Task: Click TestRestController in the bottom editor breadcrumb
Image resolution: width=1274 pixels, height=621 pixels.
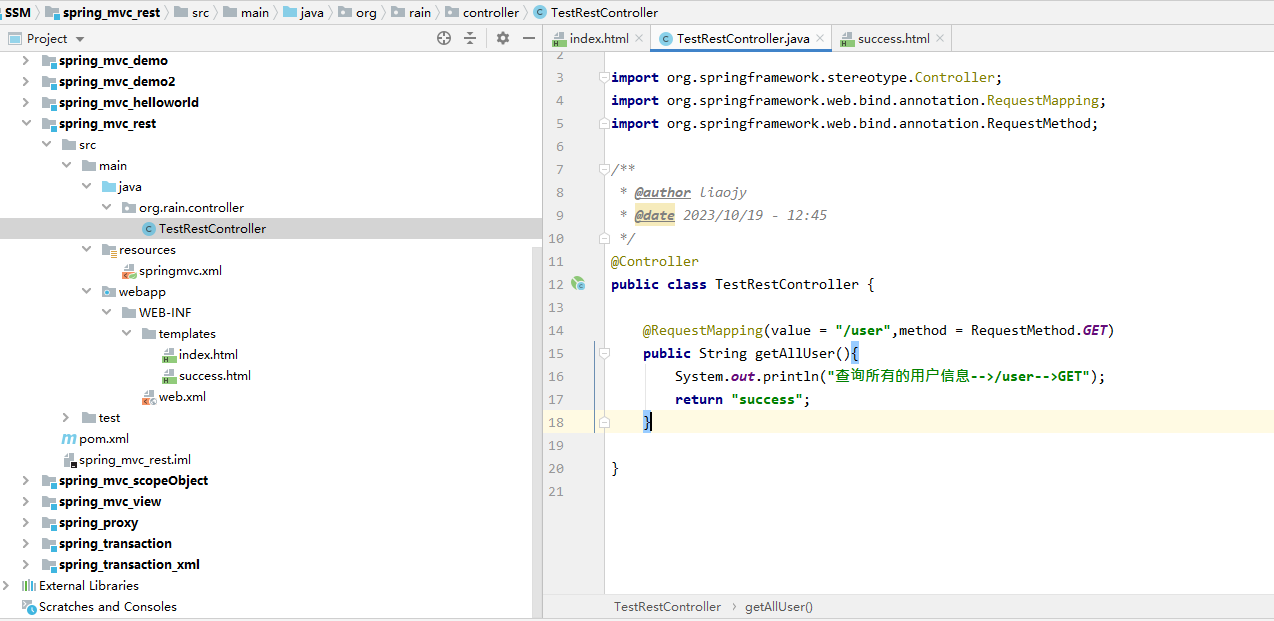Action: [667, 607]
